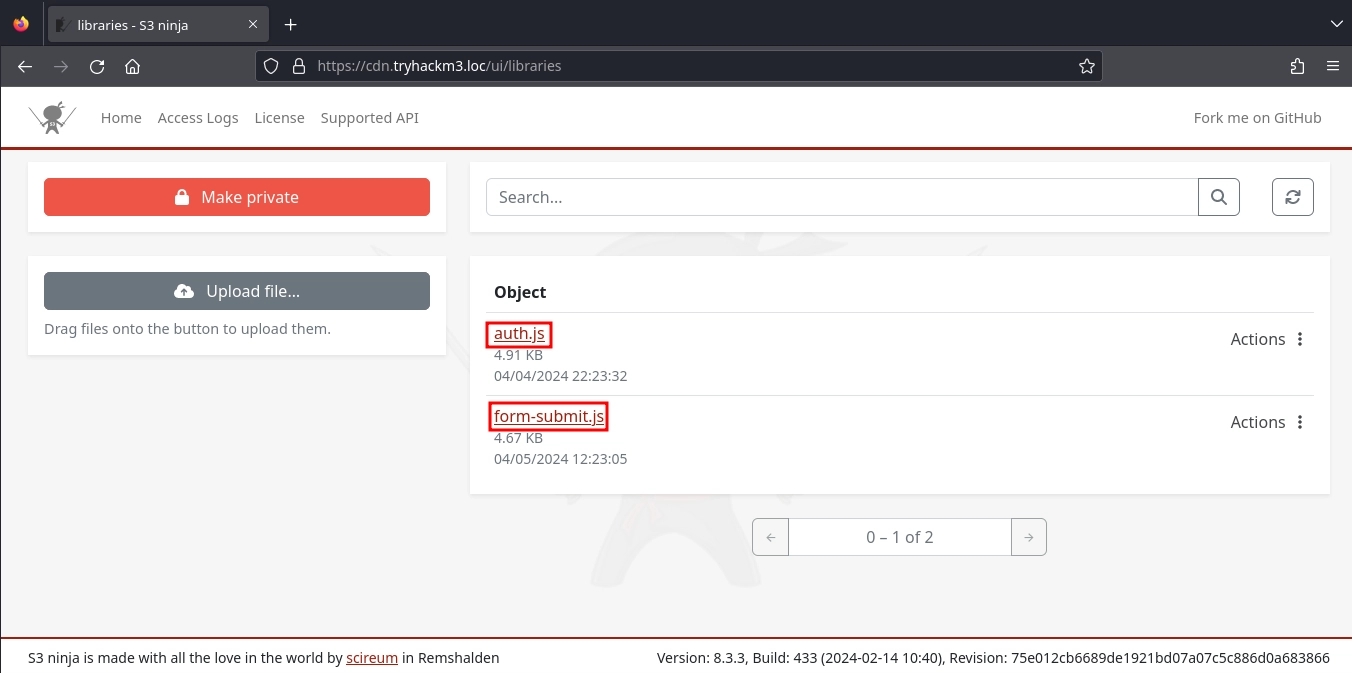This screenshot has width=1352, height=673.
Task: Focus the Search objects input field
Action: [841, 197]
